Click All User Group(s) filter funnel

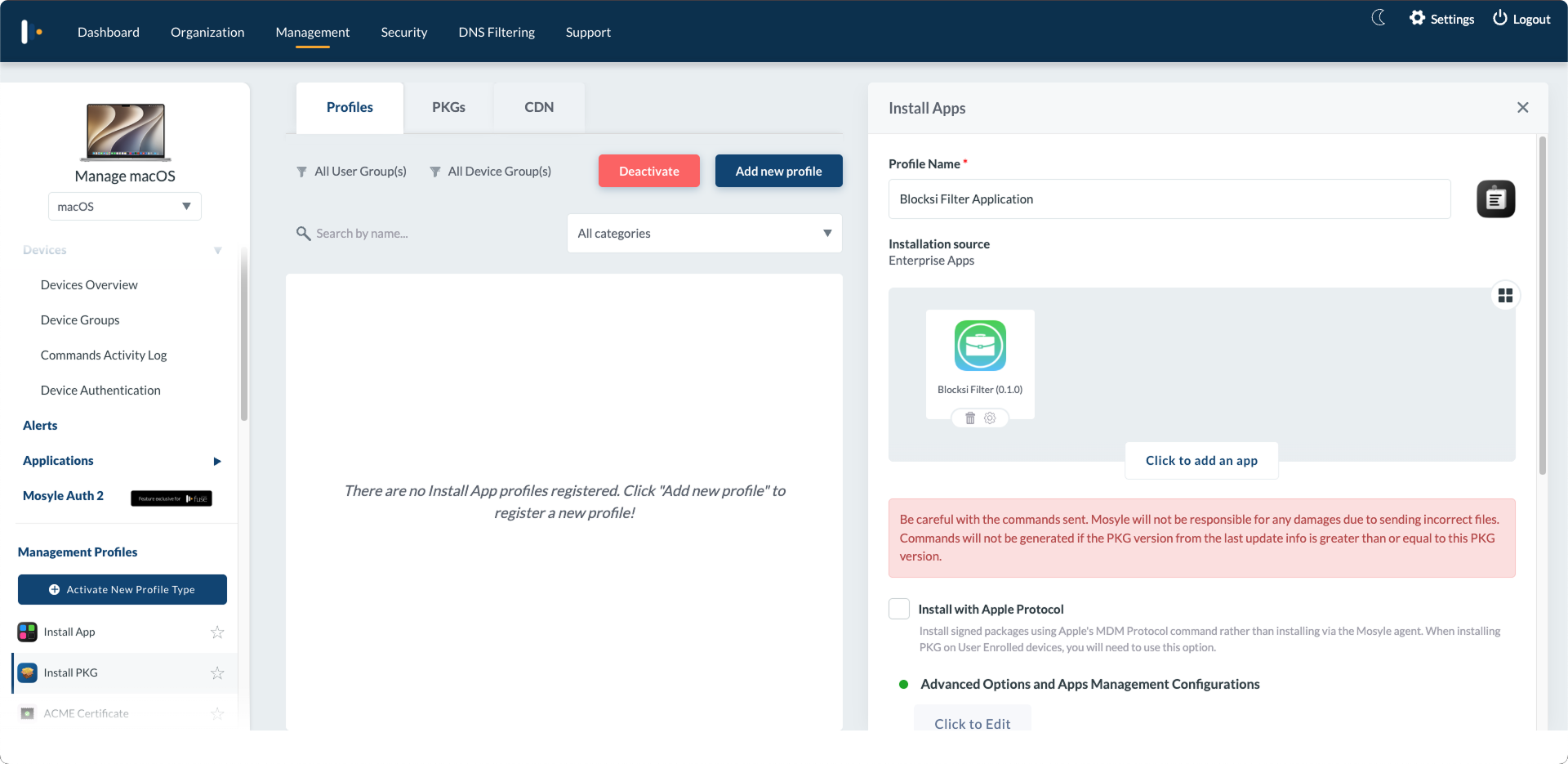click(x=301, y=172)
